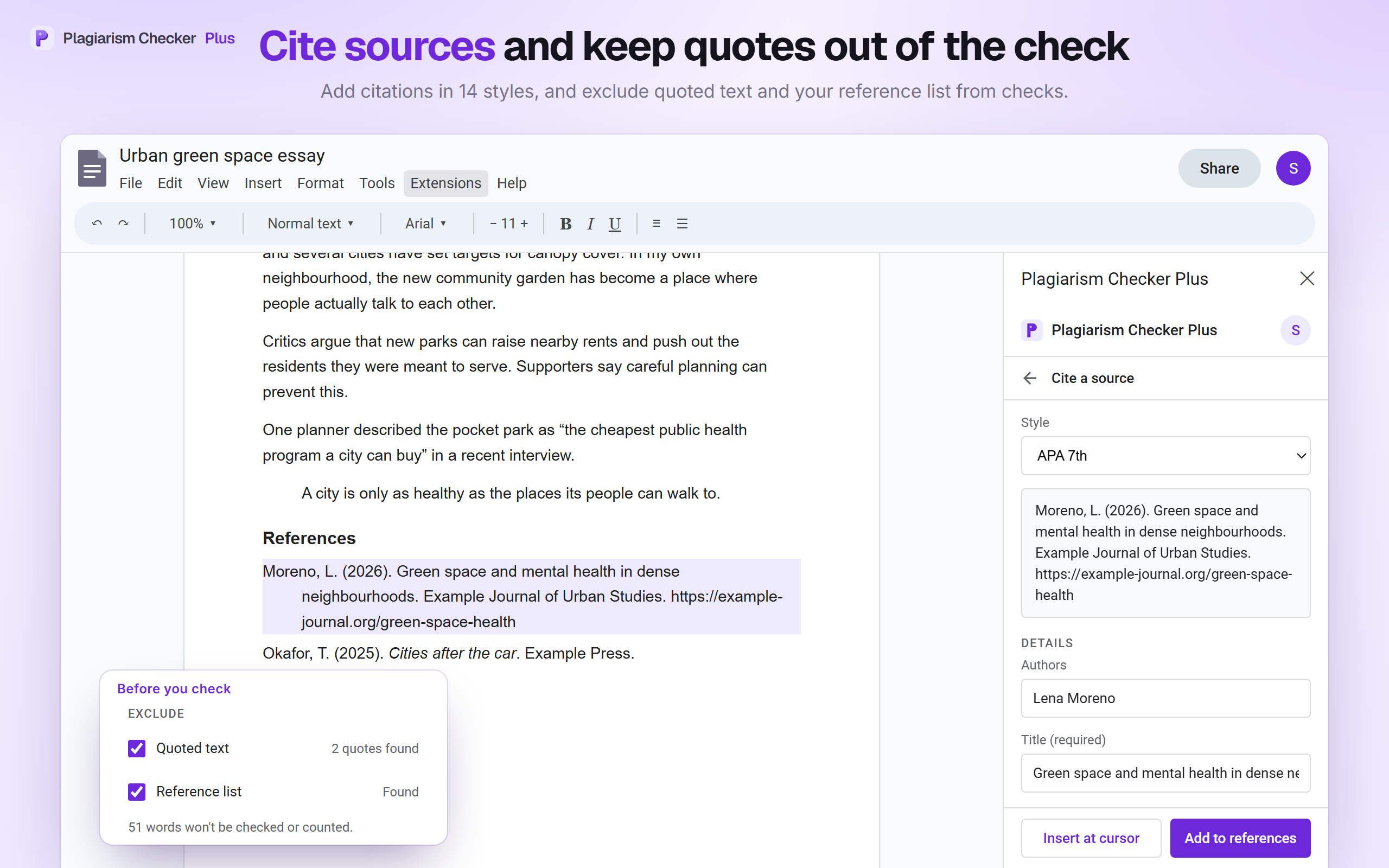
Task: Toggle bold formatting
Action: tap(565, 224)
